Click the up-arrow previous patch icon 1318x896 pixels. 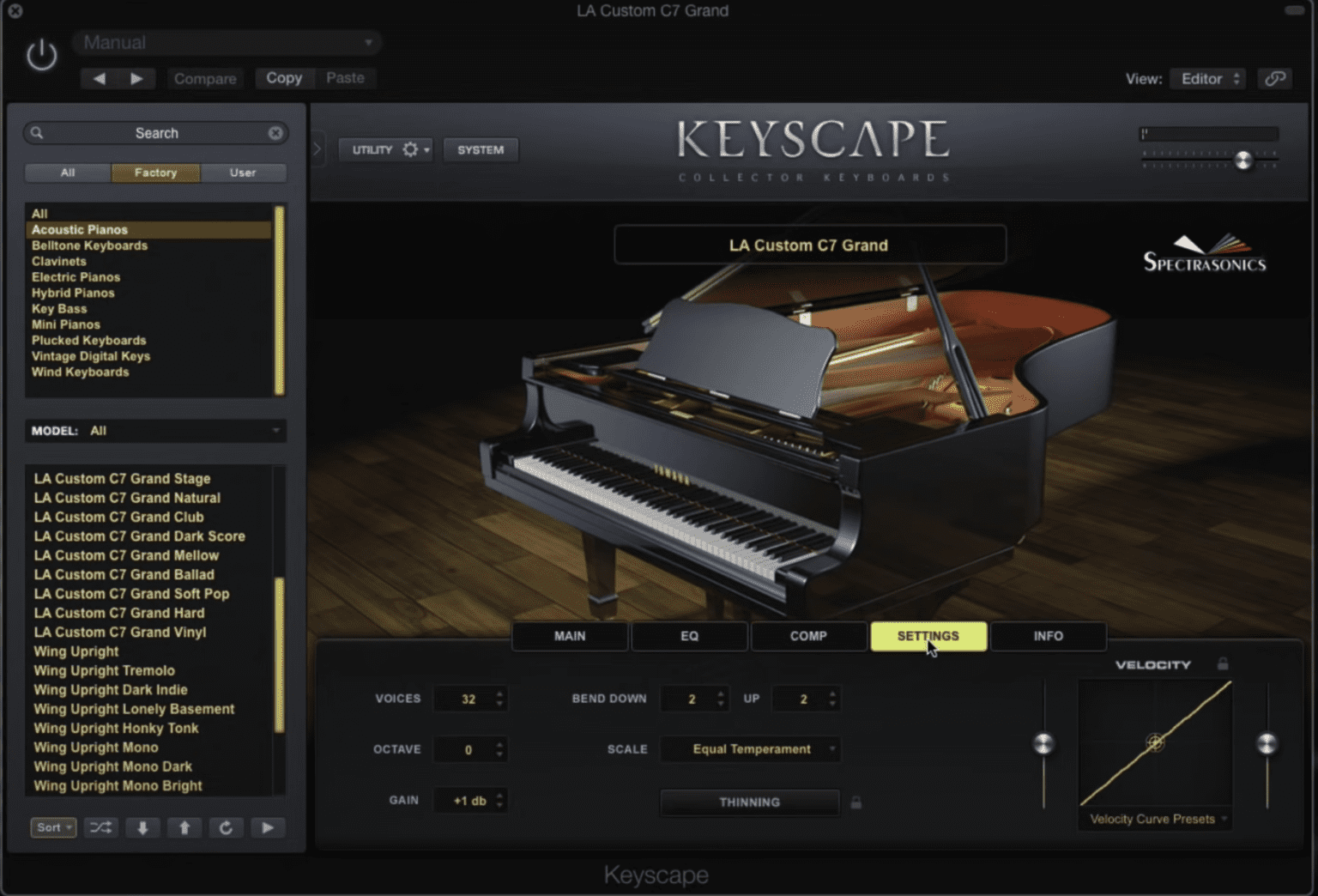click(184, 827)
